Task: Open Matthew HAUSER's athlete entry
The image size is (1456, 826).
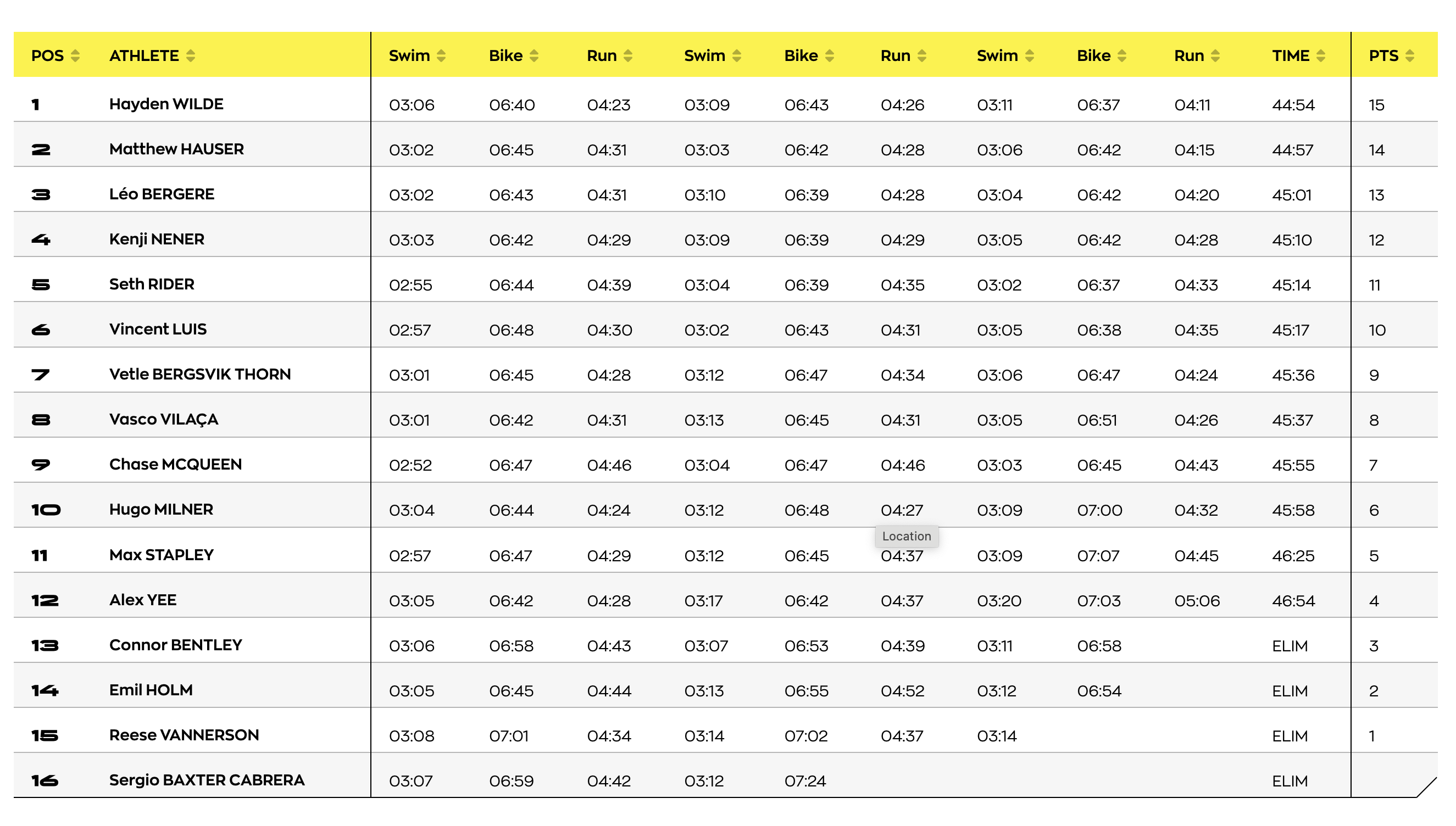Action: pos(176,149)
